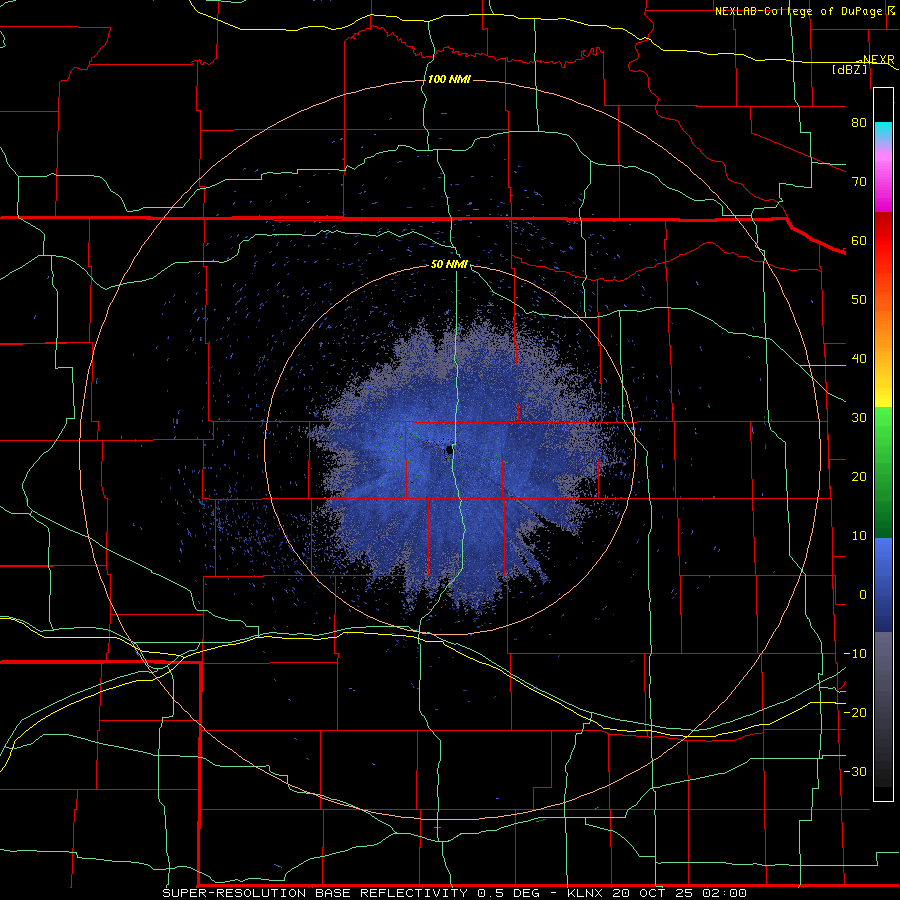
Task: Click the -30 value on the color scale
Action: pos(855,771)
